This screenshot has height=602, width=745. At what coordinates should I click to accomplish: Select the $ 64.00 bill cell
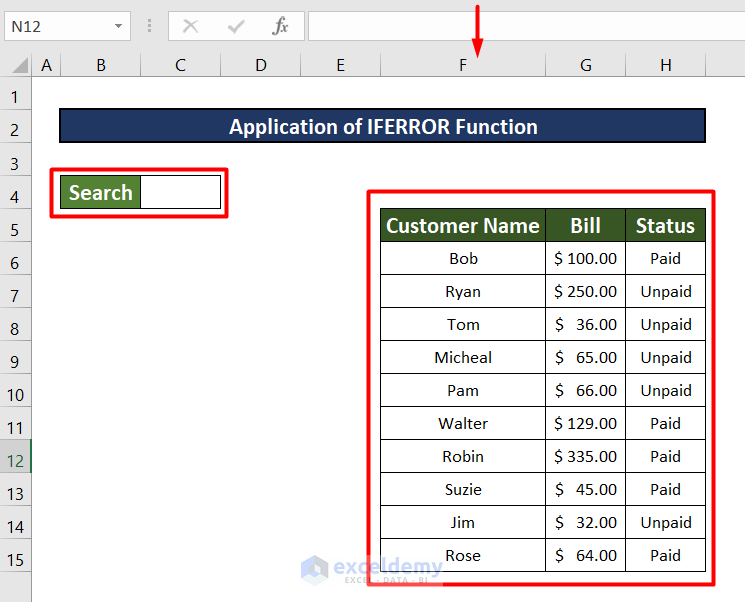tap(585, 555)
